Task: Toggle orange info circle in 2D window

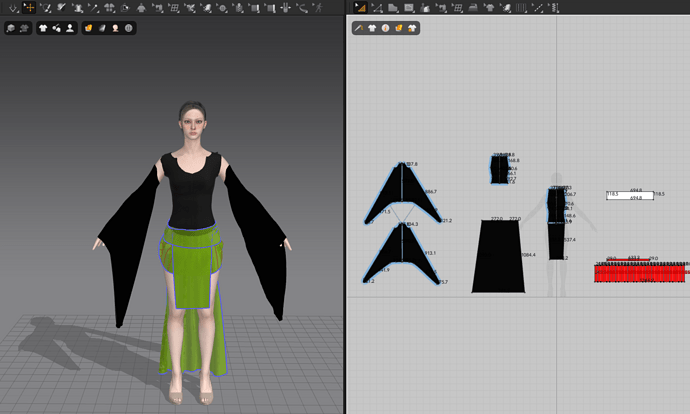Action: click(x=385, y=28)
